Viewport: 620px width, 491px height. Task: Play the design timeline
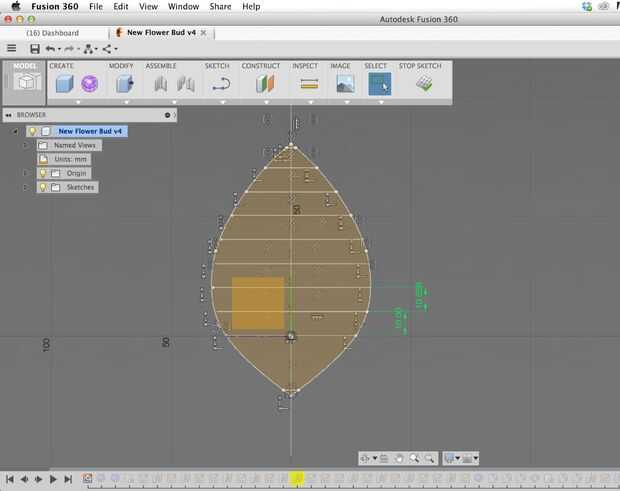coord(53,479)
